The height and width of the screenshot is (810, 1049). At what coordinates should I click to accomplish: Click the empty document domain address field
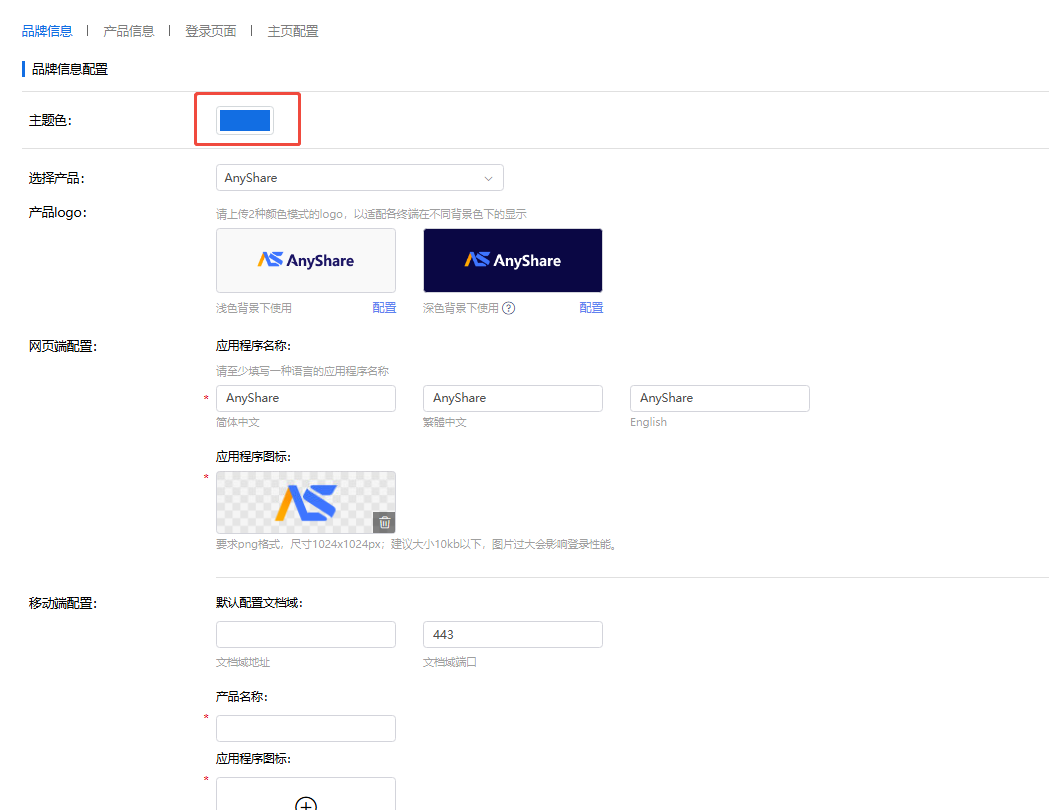pos(306,635)
